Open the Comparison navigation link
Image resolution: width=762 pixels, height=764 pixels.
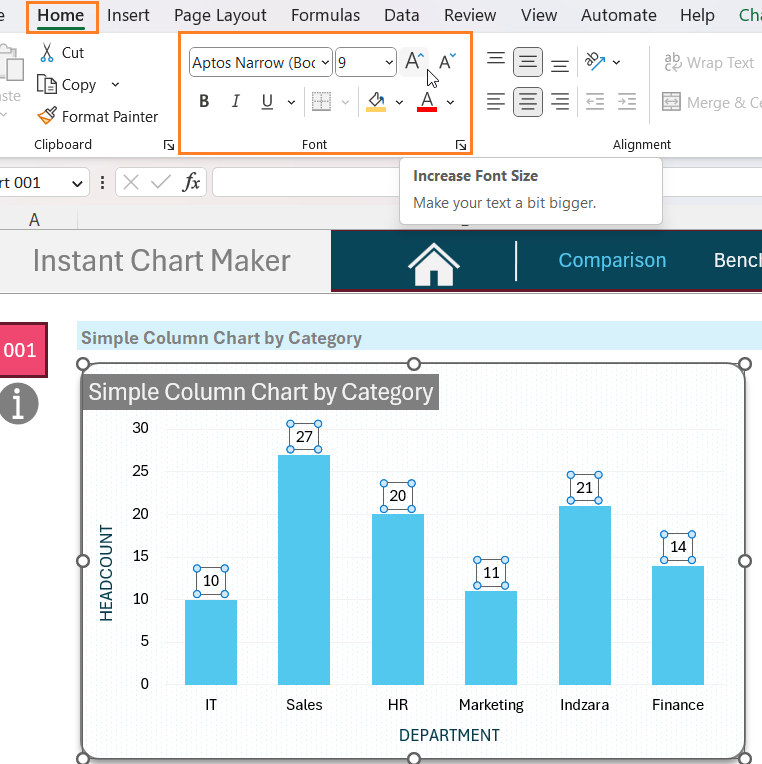point(612,261)
